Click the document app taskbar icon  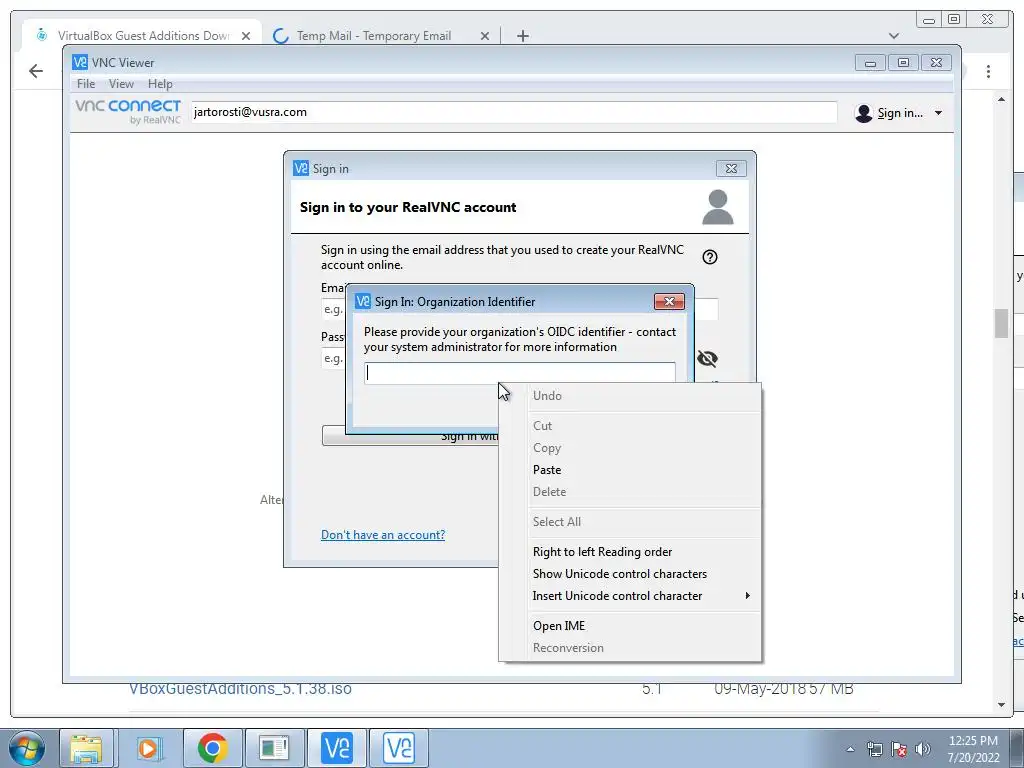274,748
